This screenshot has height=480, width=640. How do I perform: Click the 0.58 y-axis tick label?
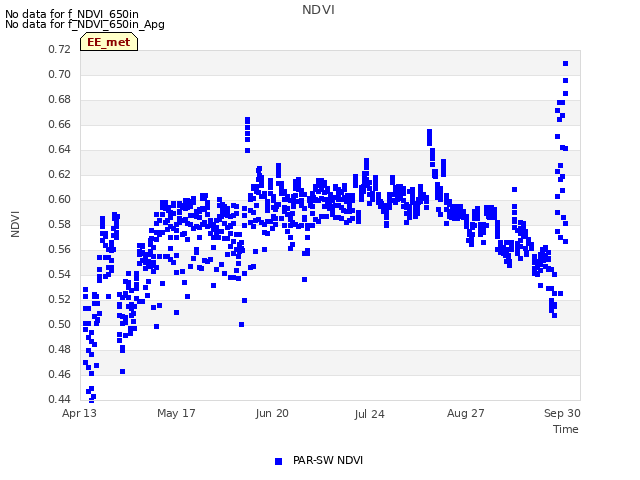coord(60,224)
